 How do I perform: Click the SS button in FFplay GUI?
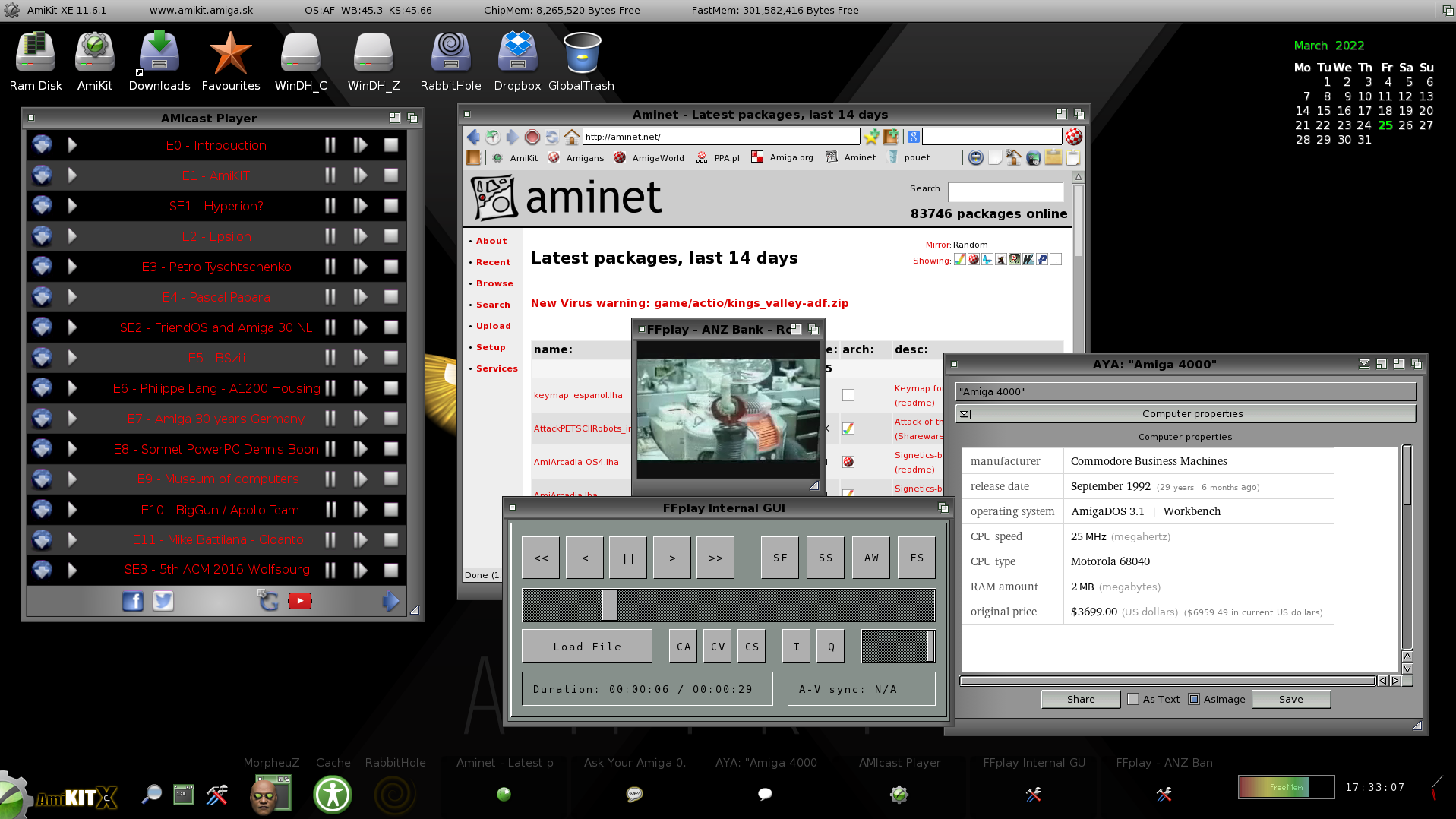pos(825,558)
